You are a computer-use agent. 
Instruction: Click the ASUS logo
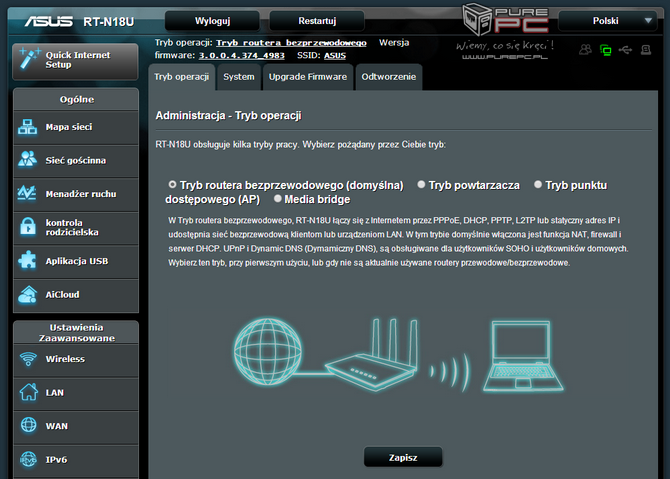48,21
